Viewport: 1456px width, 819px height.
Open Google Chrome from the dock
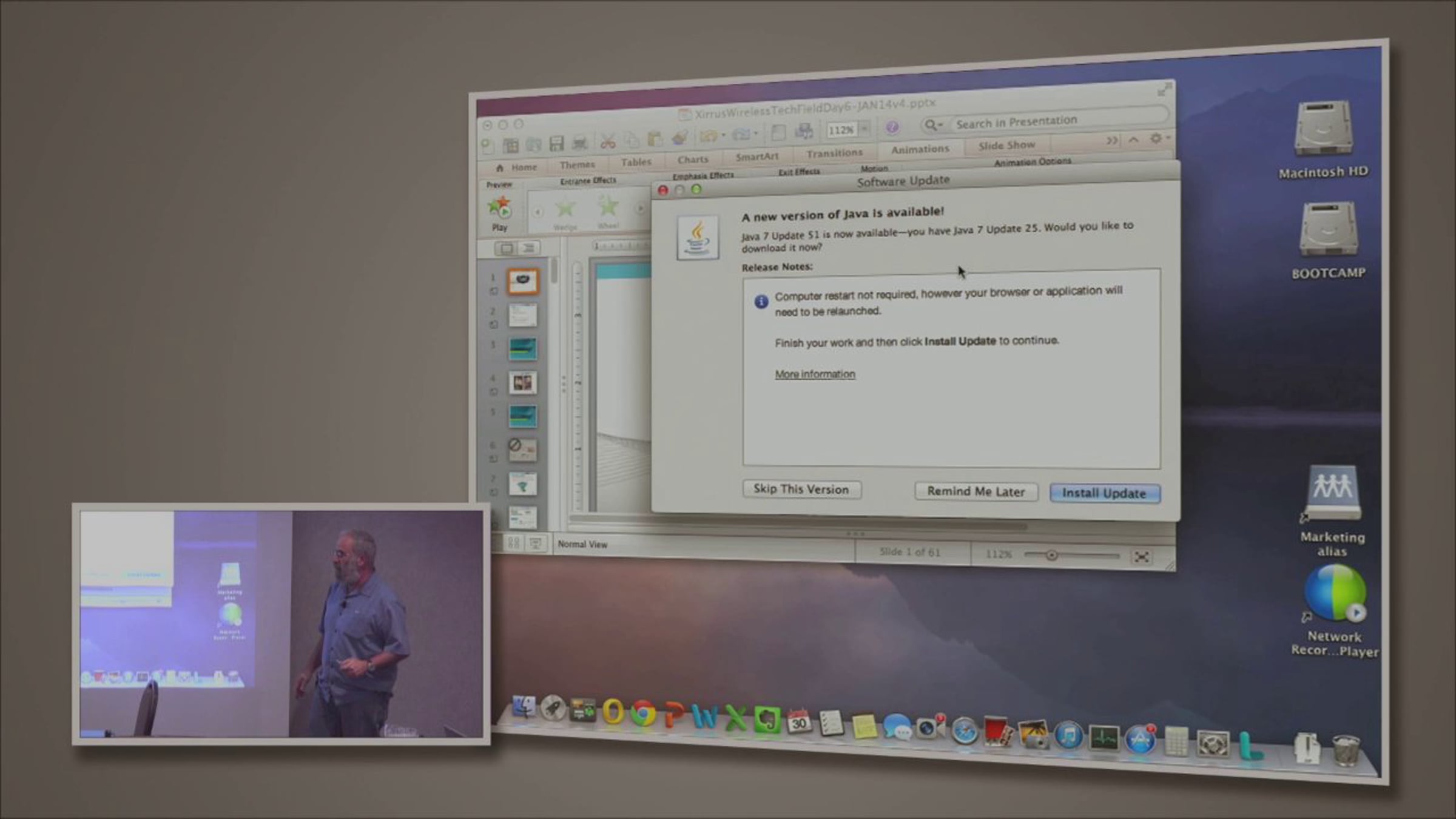[x=643, y=713]
